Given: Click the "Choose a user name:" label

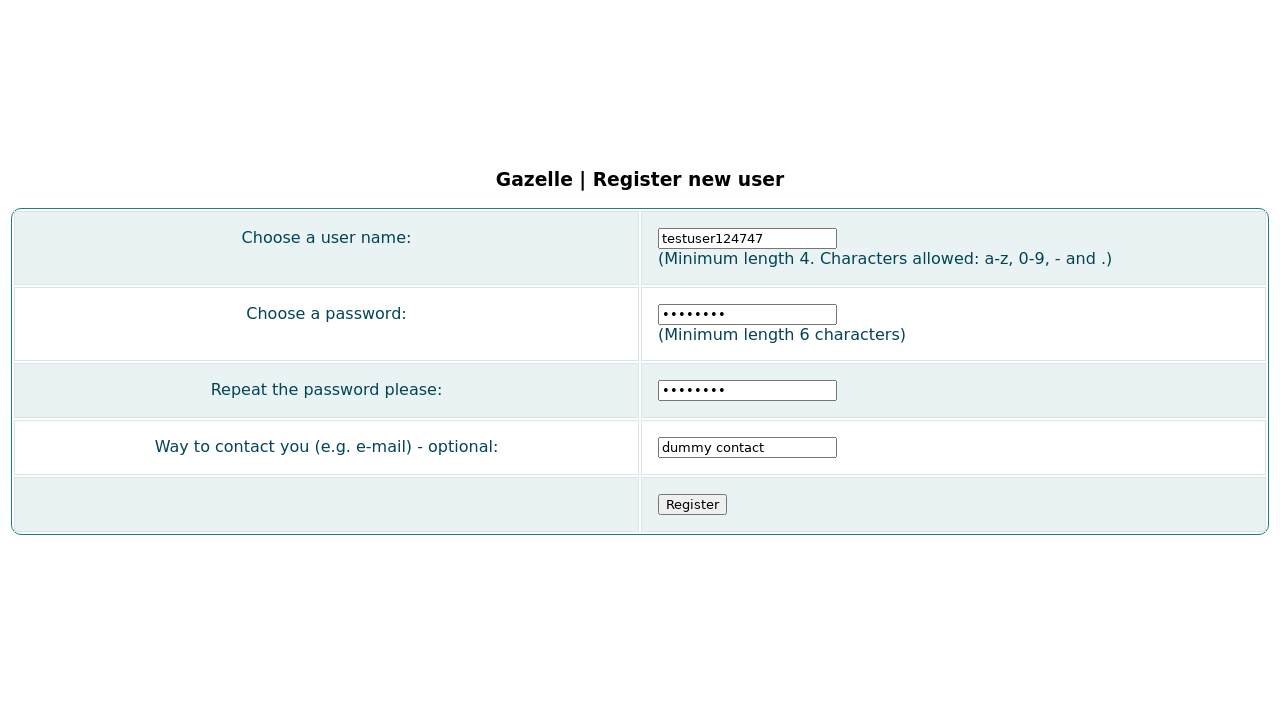Looking at the screenshot, I should click(326, 238).
